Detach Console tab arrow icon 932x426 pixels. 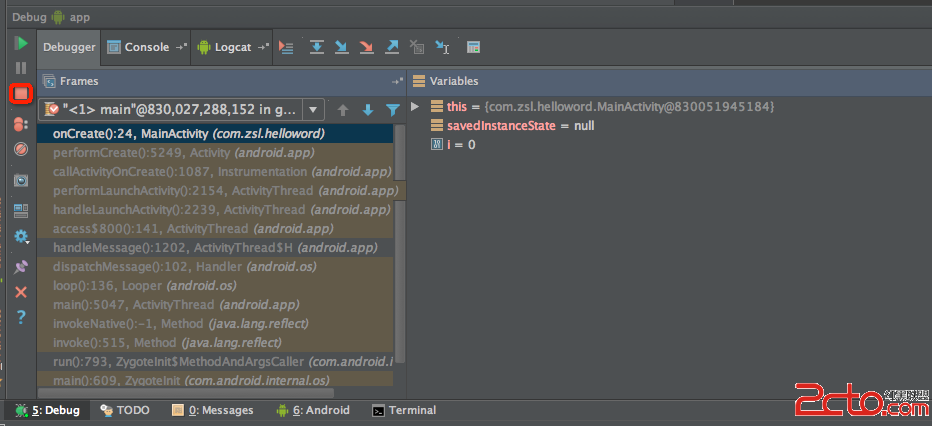(181, 48)
